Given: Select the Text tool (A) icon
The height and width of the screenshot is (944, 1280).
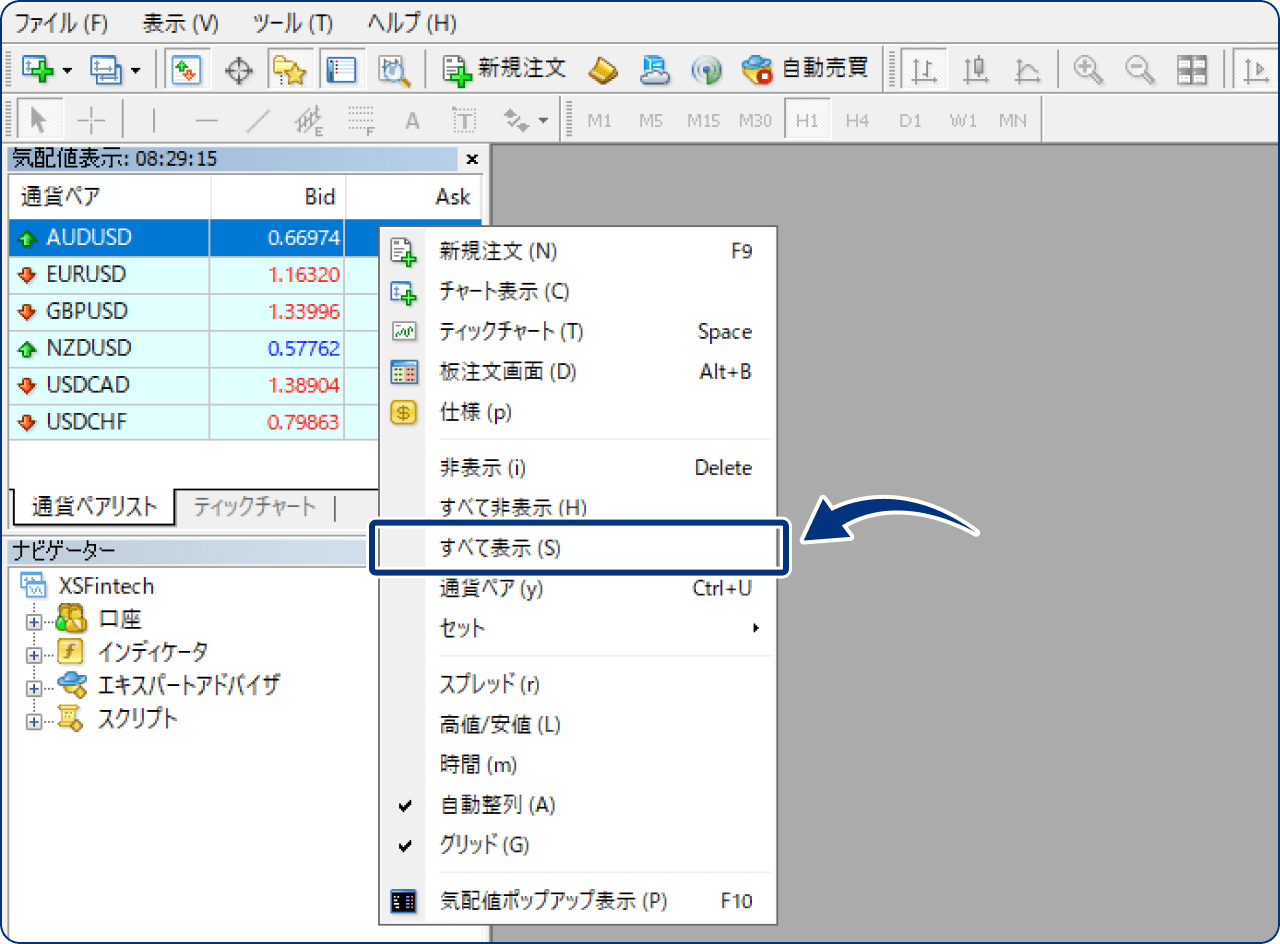Looking at the screenshot, I should coord(412,119).
